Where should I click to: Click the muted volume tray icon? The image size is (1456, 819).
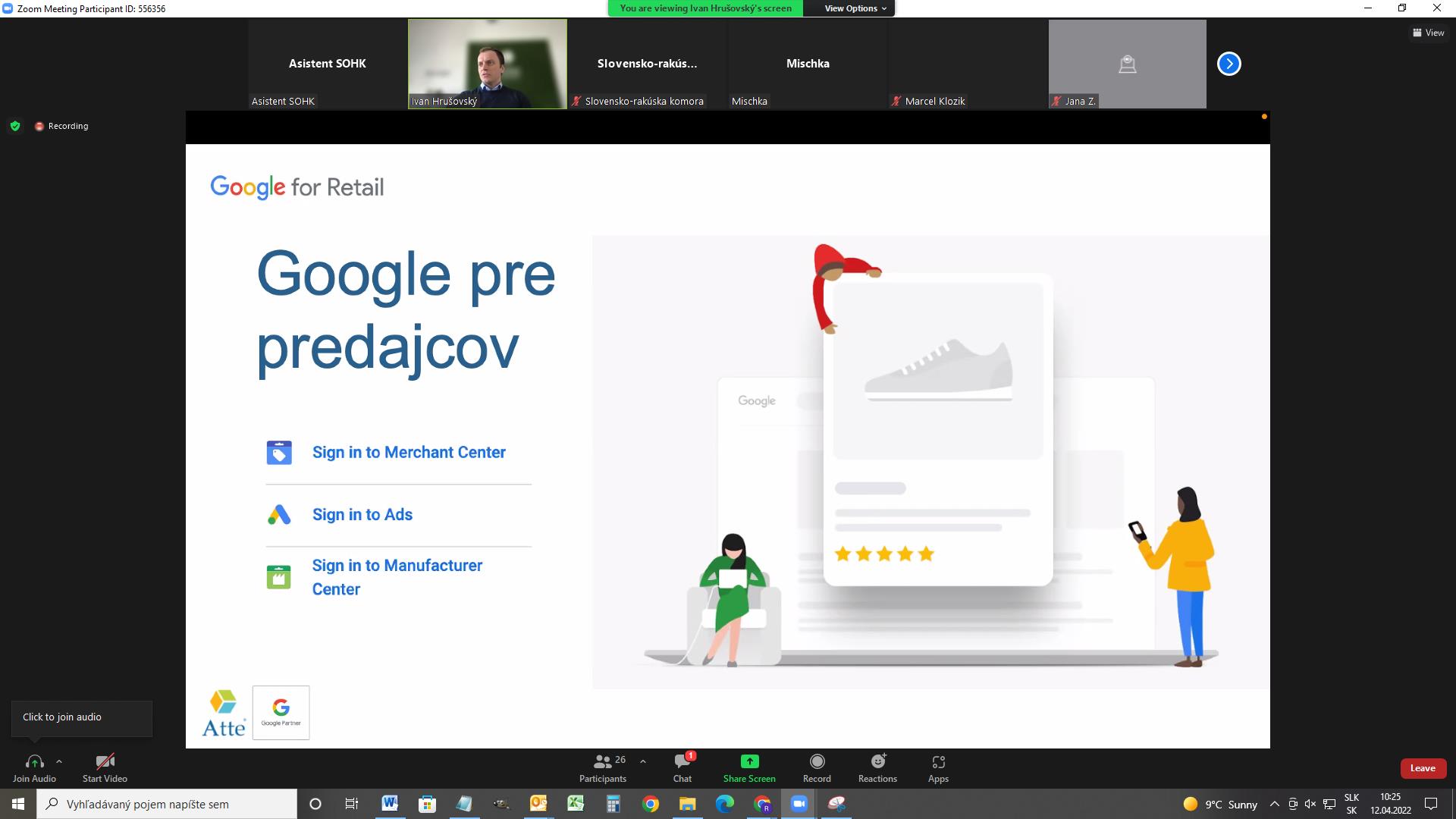click(1310, 804)
